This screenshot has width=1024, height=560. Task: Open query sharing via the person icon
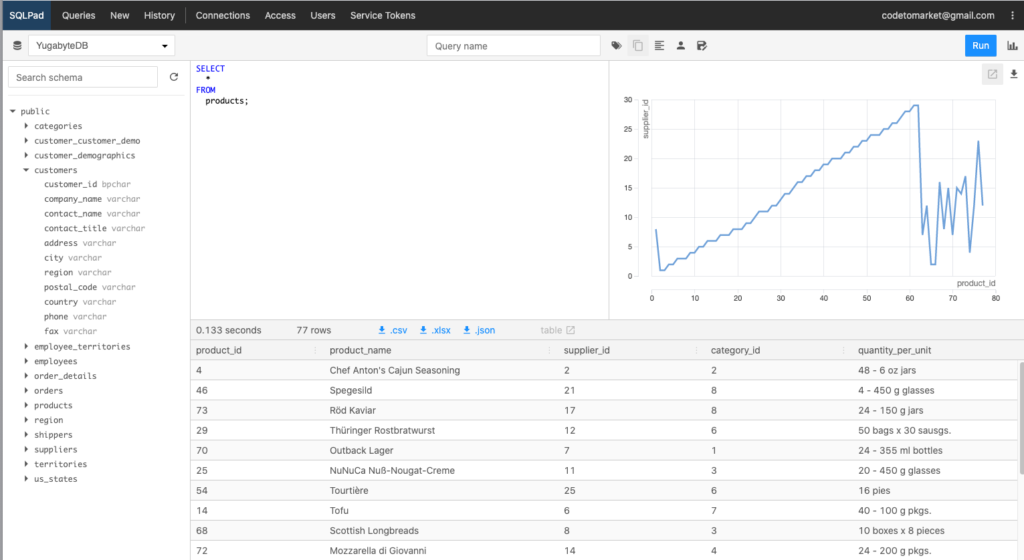(680, 46)
